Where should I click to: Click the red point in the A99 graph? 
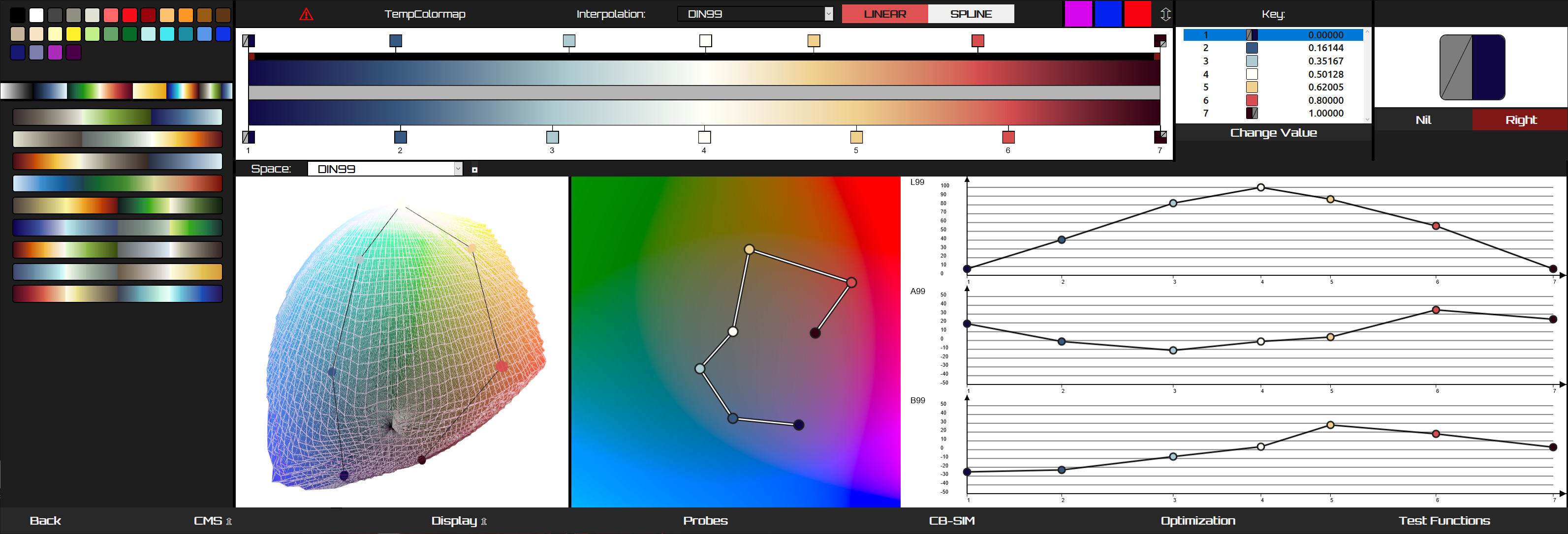[x=1436, y=310]
